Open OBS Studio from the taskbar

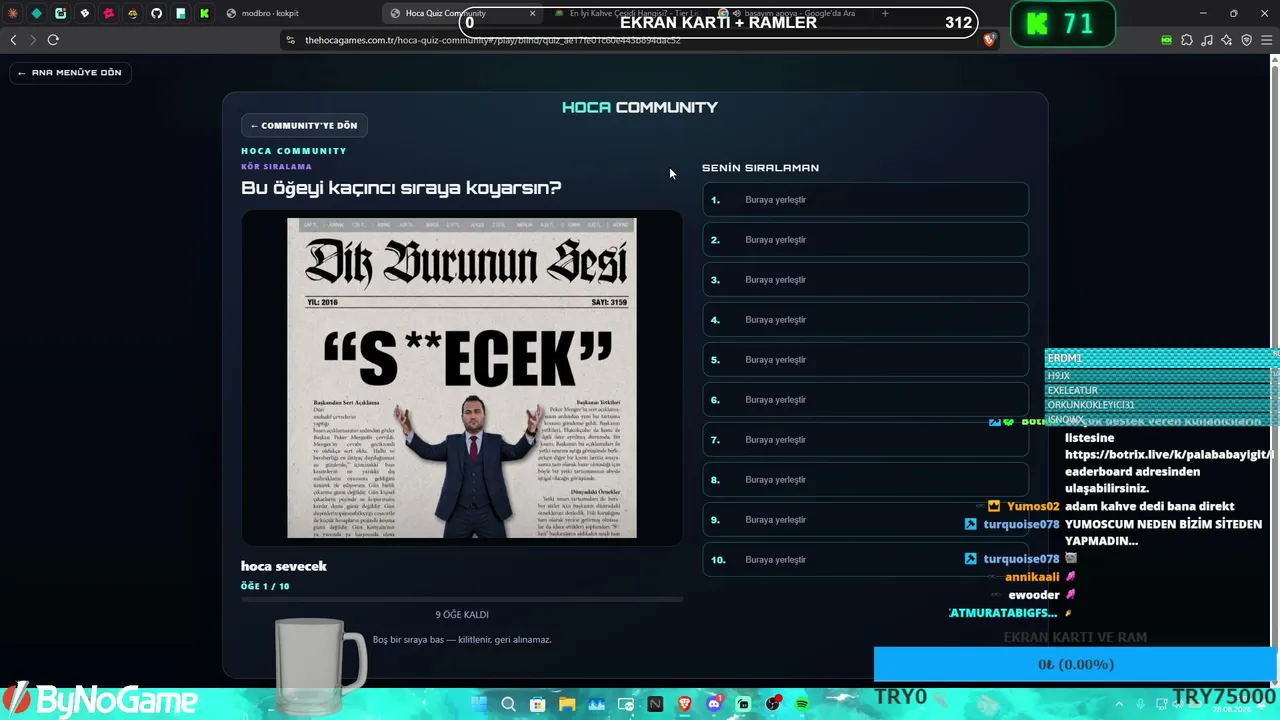tap(773, 704)
